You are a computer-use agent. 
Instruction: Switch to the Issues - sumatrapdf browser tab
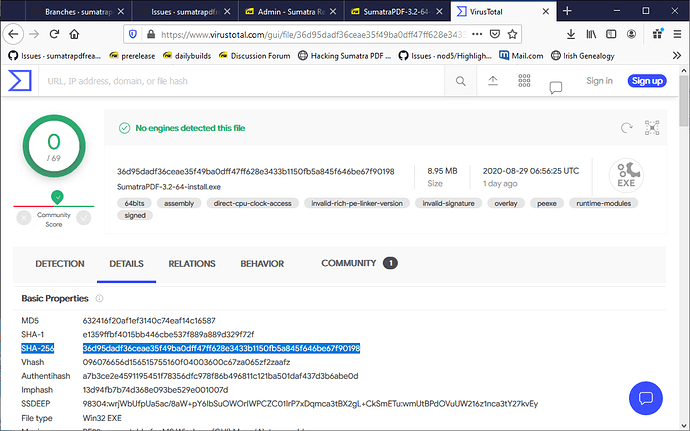tap(185, 11)
